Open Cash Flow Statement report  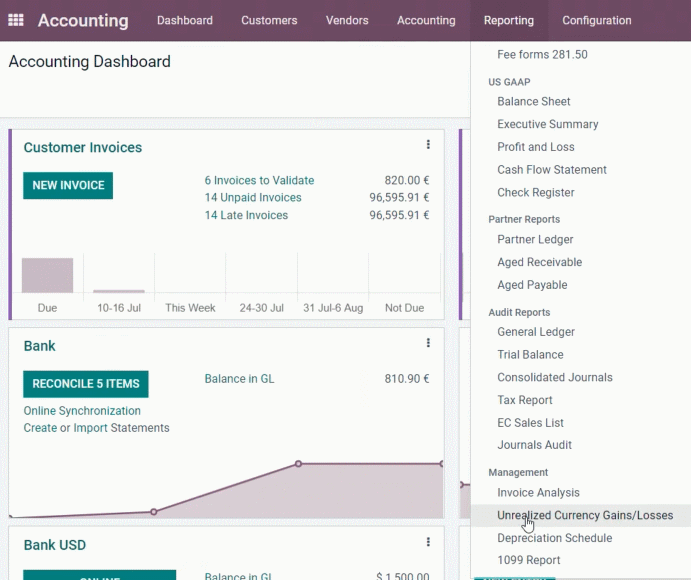click(552, 170)
